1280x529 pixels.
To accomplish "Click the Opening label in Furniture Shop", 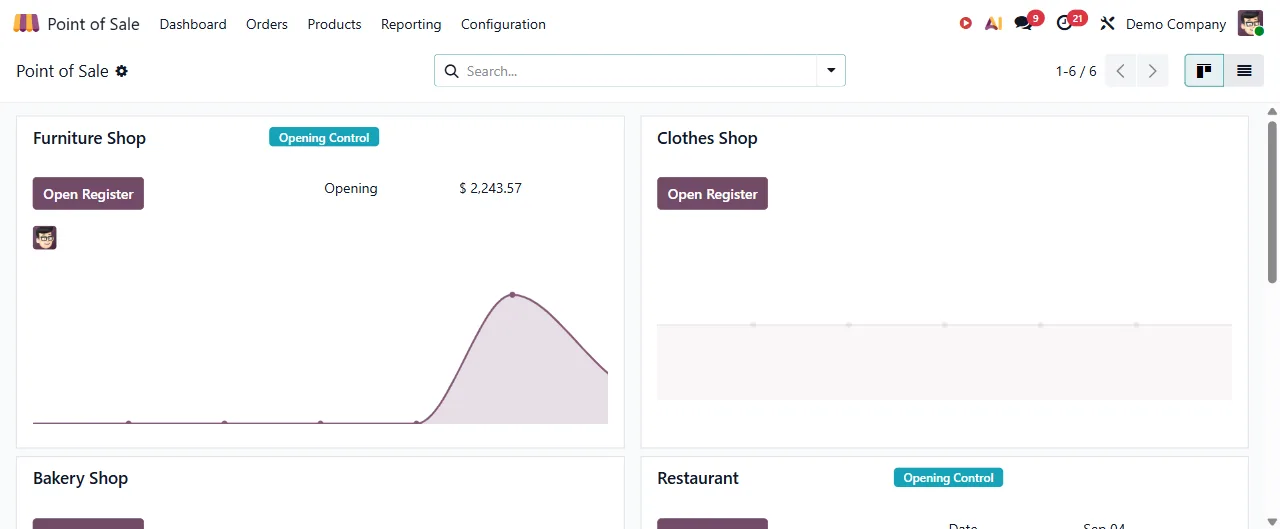I will (351, 188).
